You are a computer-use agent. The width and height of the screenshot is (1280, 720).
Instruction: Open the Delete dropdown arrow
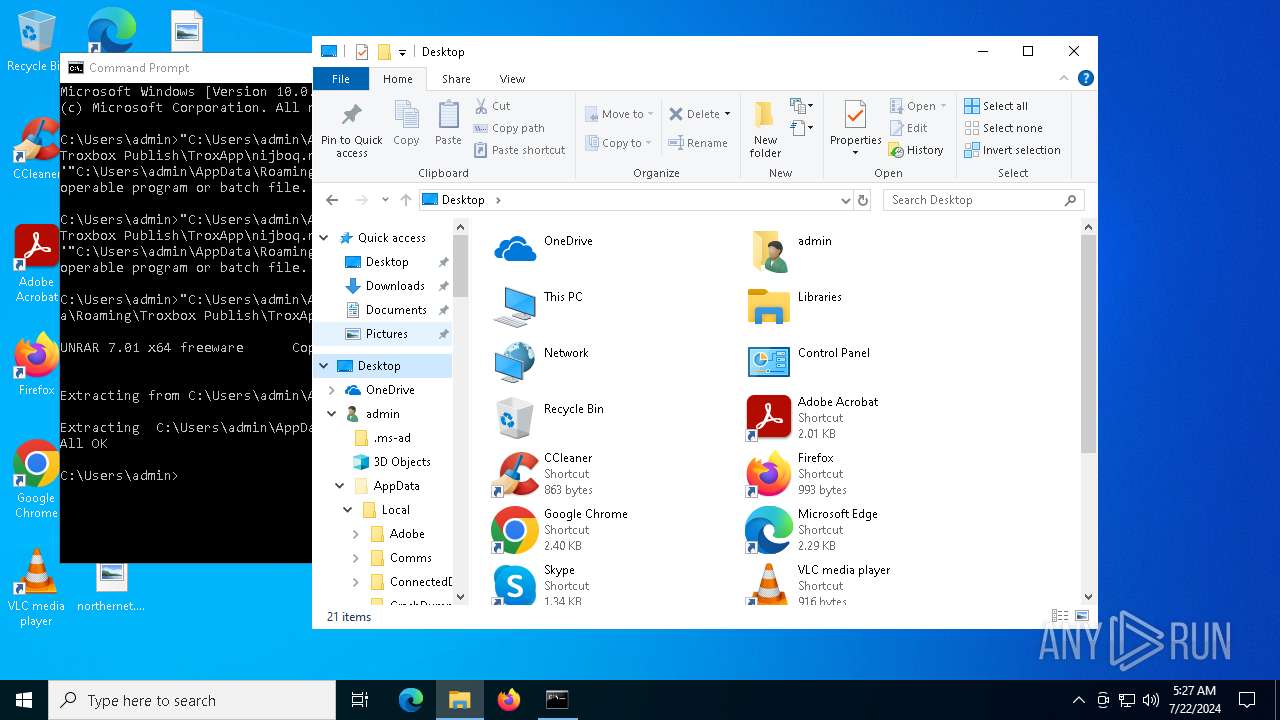727,114
